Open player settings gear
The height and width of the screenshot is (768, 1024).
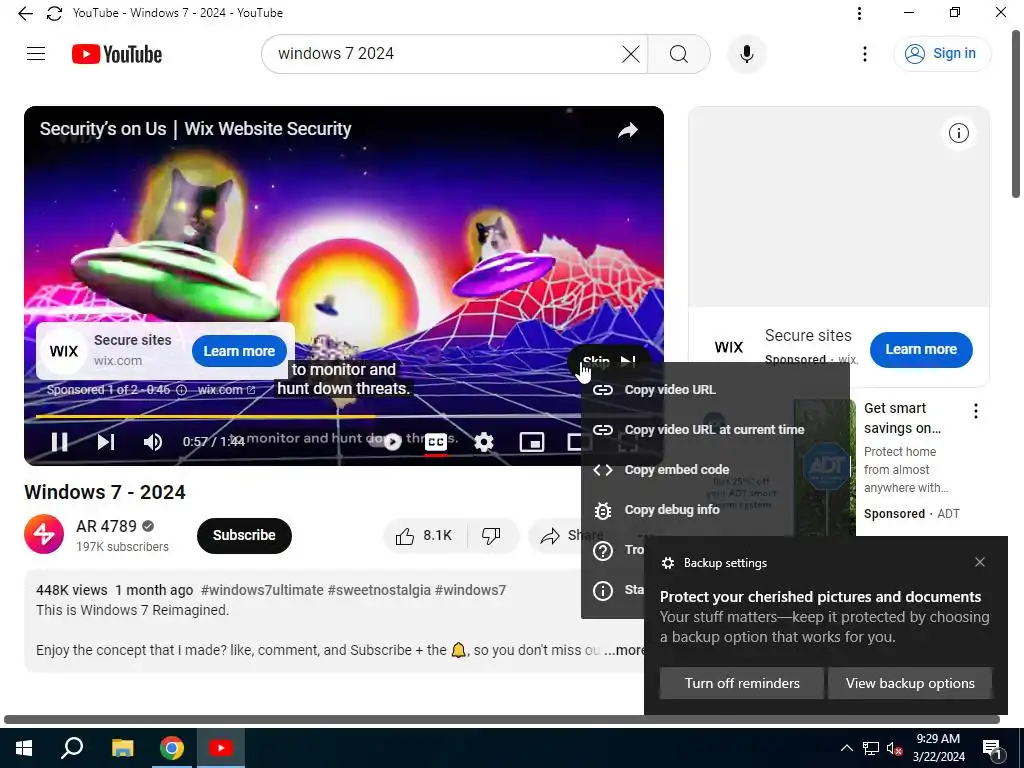click(484, 442)
